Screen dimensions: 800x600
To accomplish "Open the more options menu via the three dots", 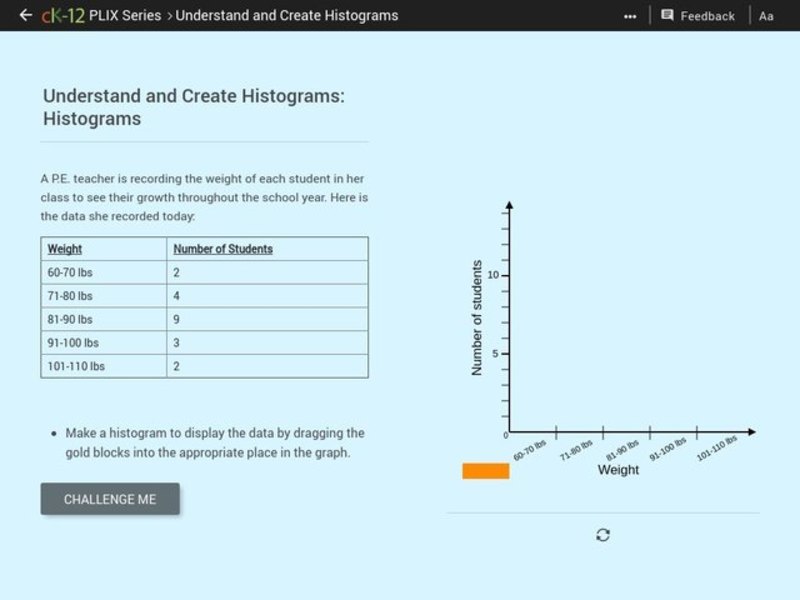I will point(629,15).
